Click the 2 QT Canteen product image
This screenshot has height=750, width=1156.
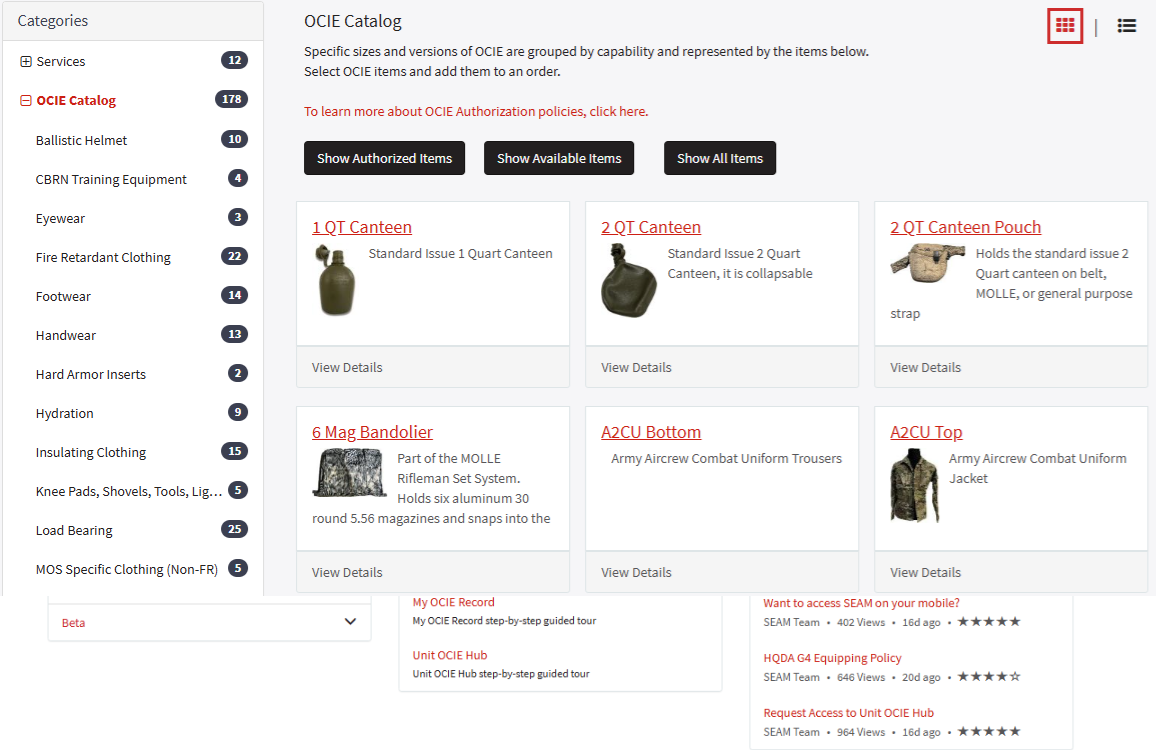pos(628,279)
